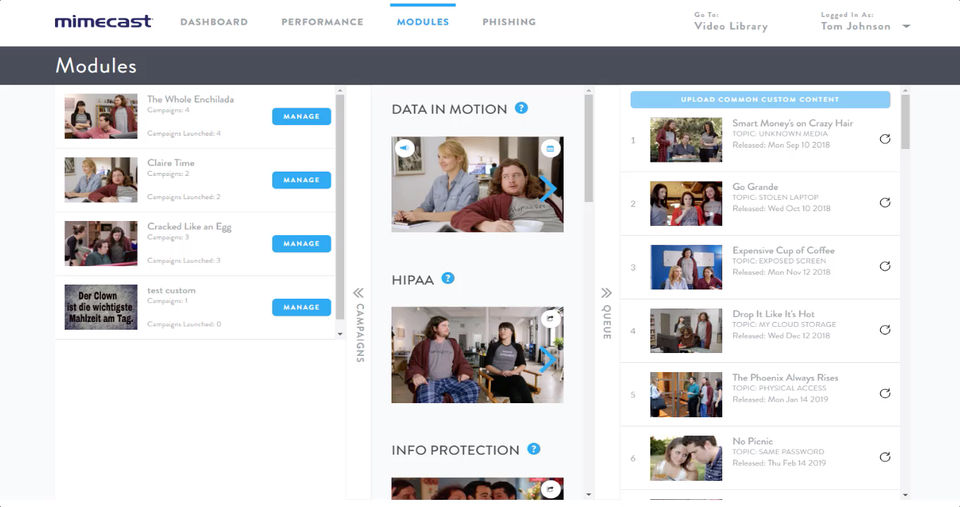Open the Der Clown test custom thumbnail
Viewport: 960px width, 507px height.
[101, 307]
